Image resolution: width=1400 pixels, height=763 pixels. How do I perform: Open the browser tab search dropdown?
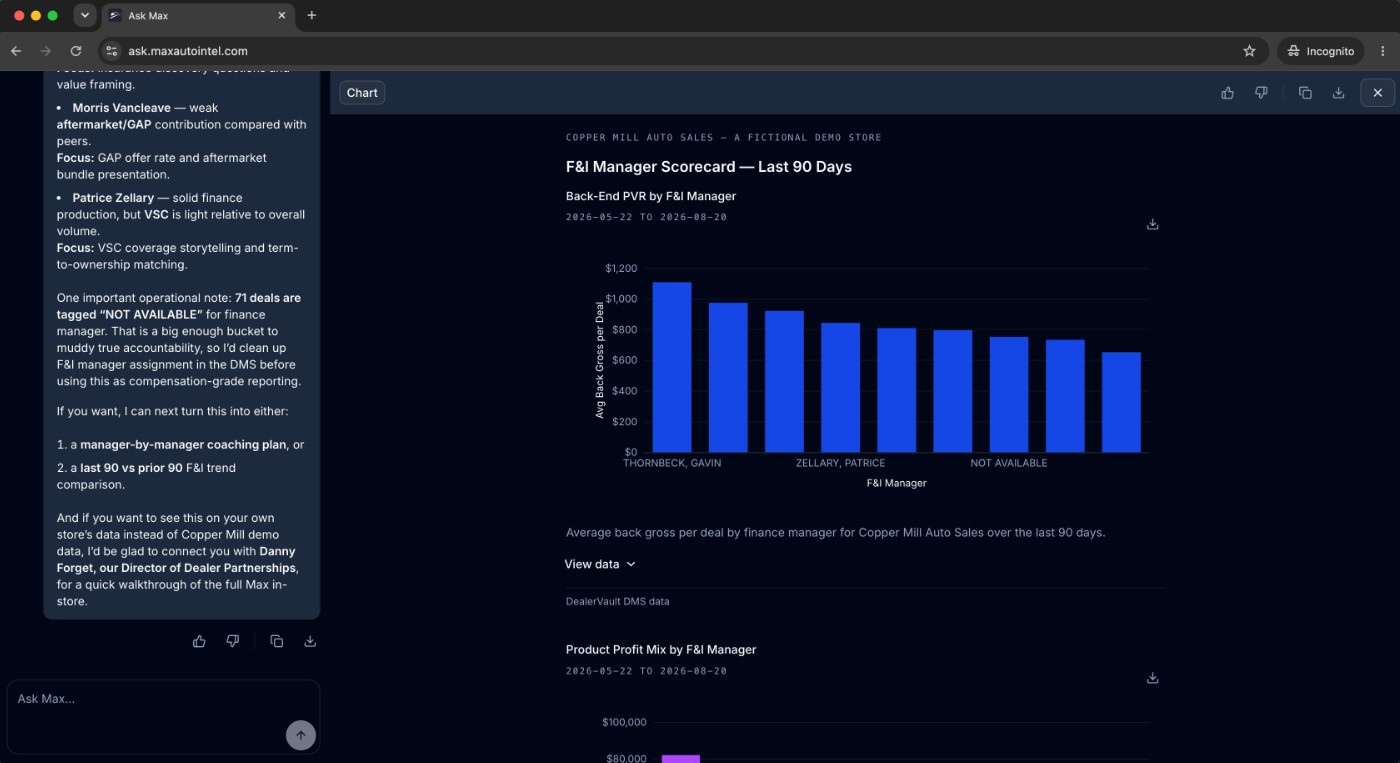point(84,15)
